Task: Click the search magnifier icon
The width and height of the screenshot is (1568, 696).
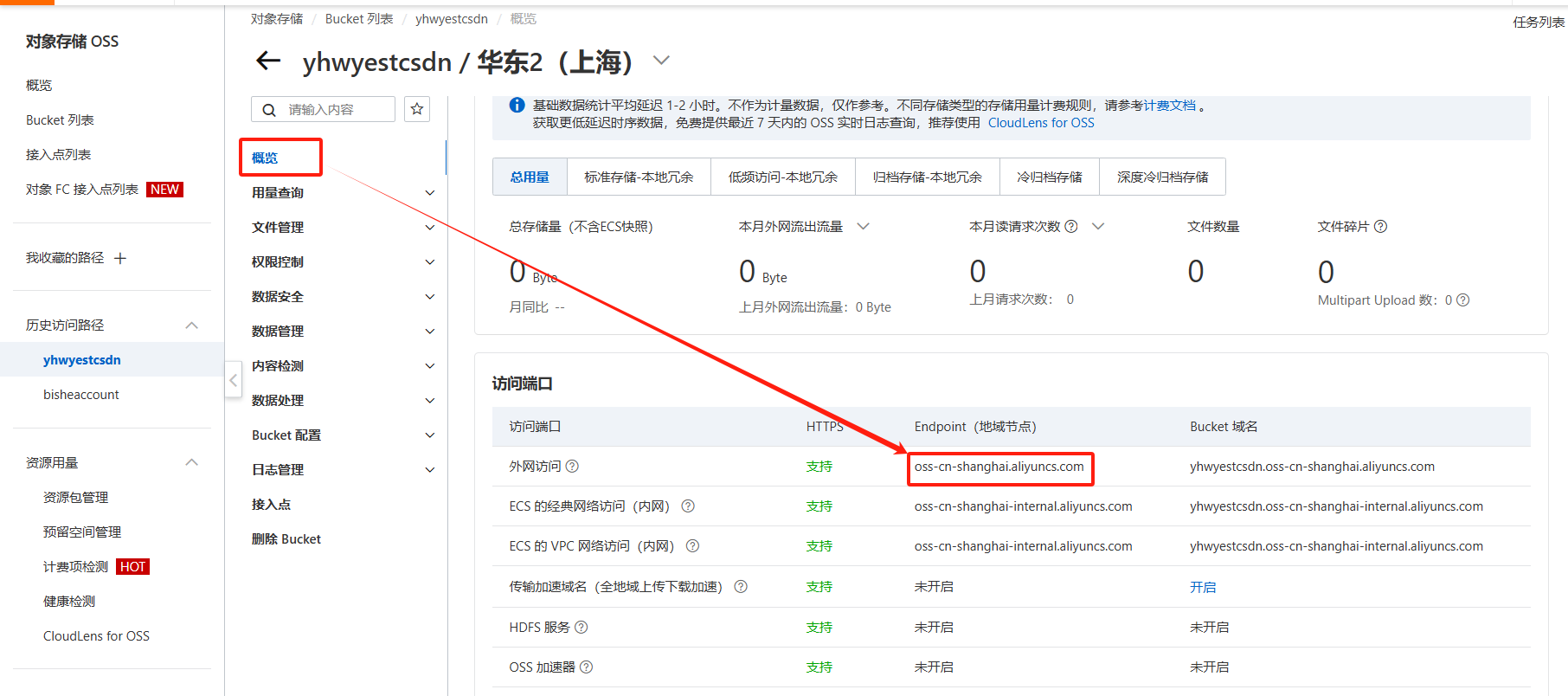Action: [x=269, y=110]
